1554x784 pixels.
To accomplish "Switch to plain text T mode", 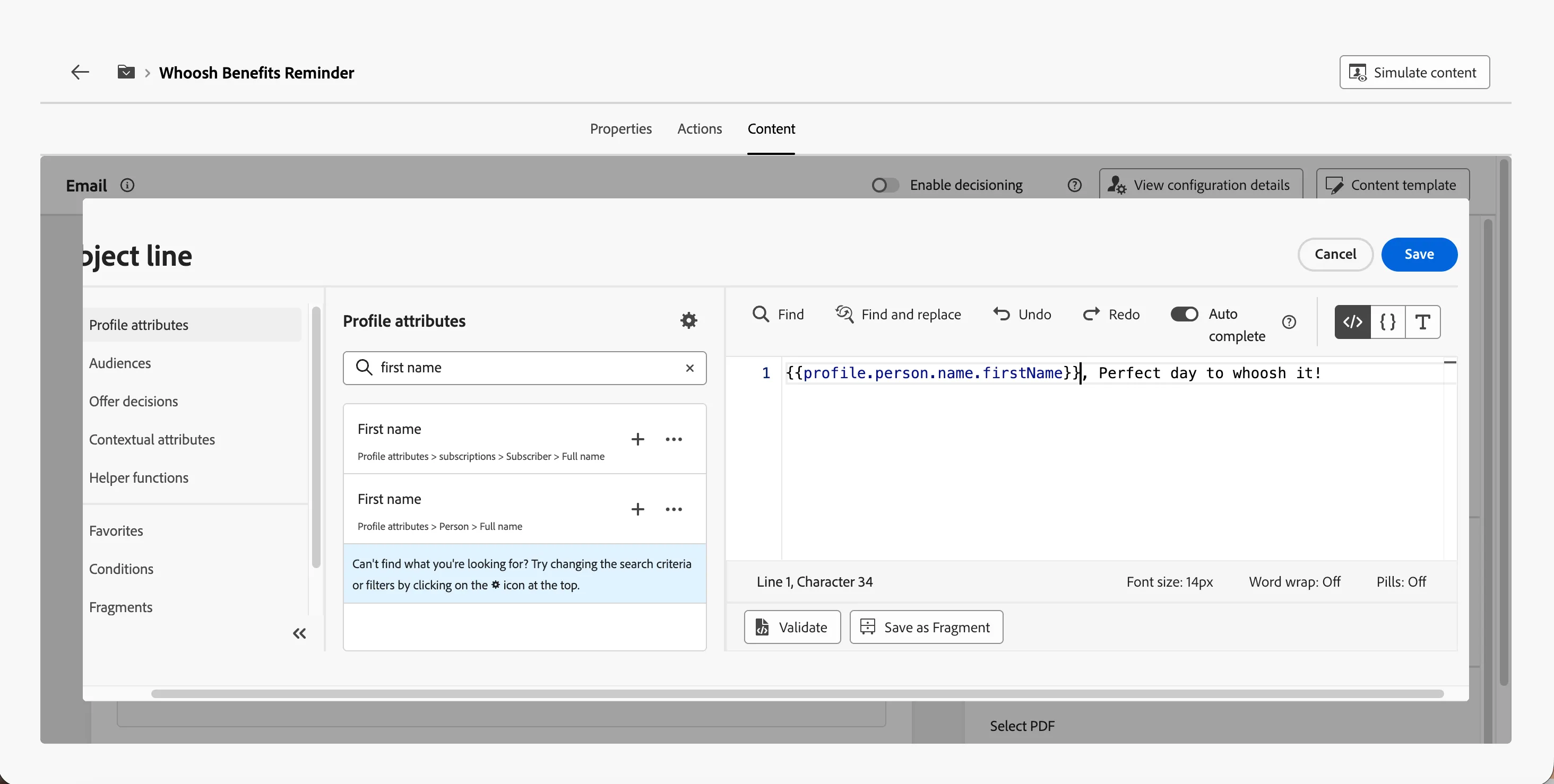I will click(x=1422, y=322).
